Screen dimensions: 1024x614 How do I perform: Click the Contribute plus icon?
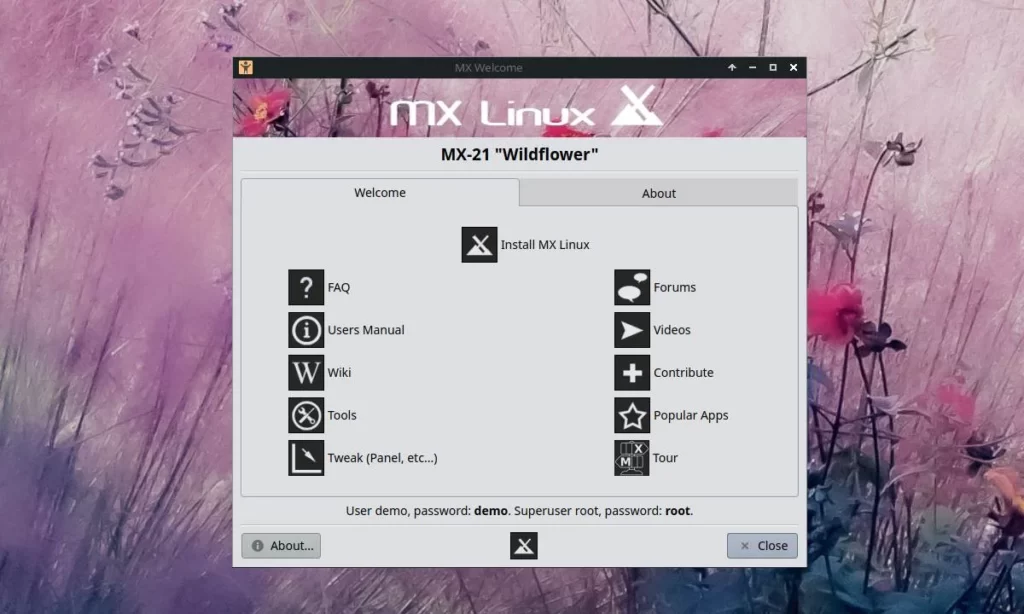pyautogui.click(x=632, y=373)
